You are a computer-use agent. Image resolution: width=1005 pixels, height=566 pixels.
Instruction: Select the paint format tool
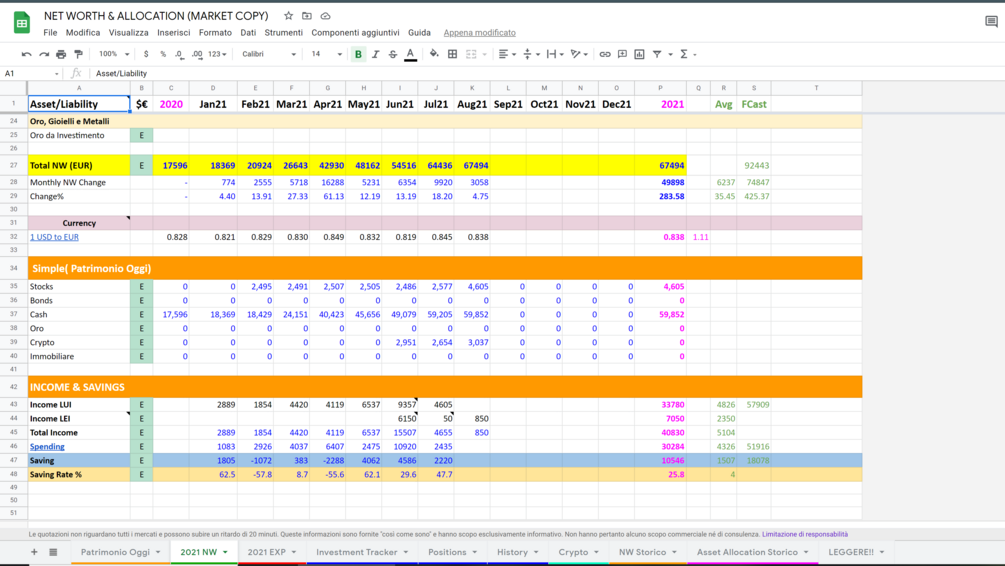[x=78, y=54]
